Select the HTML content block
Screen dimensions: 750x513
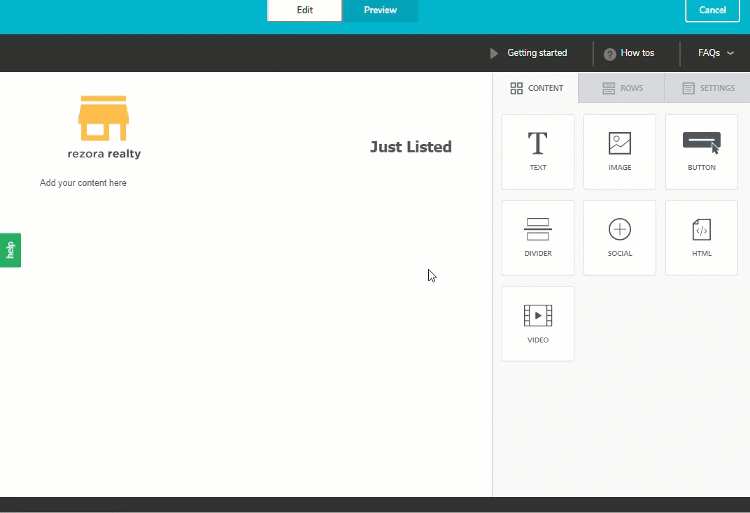point(701,238)
